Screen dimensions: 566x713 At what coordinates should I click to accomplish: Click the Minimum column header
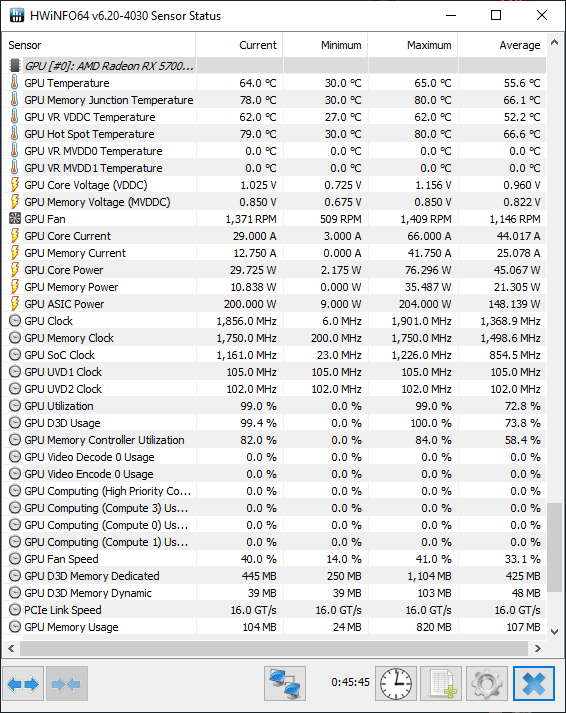pyautogui.click(x=325, y=45)
